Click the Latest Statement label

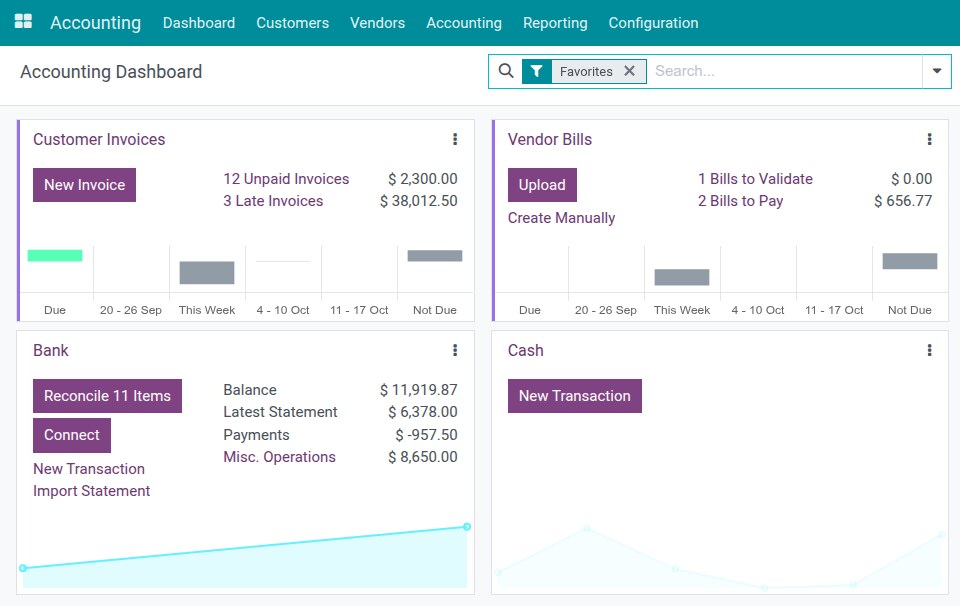[280, 412]
